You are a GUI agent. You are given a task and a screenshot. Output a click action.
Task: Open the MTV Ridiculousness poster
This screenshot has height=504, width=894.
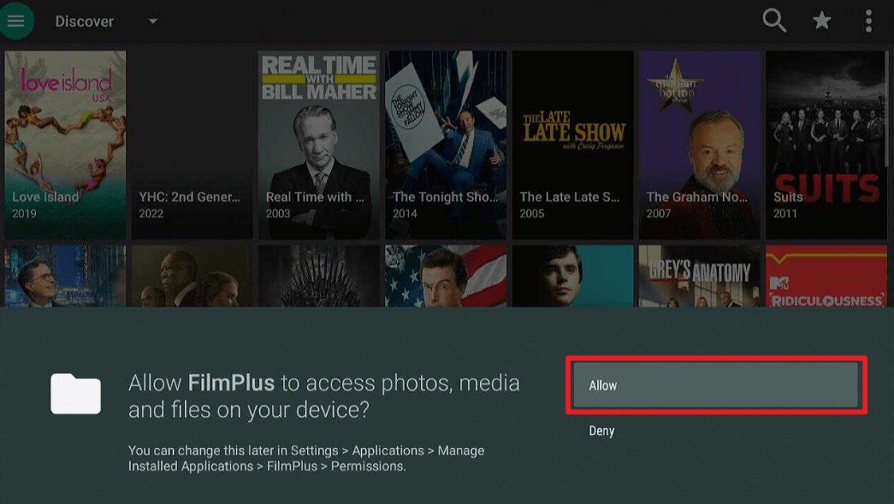pos(826,276)
